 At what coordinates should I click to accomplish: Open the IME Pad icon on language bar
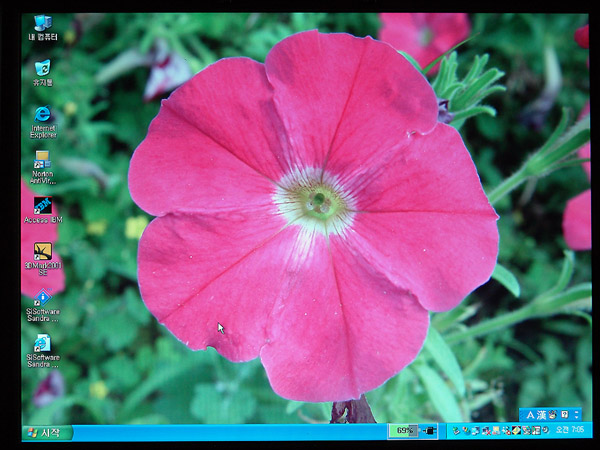552,415
